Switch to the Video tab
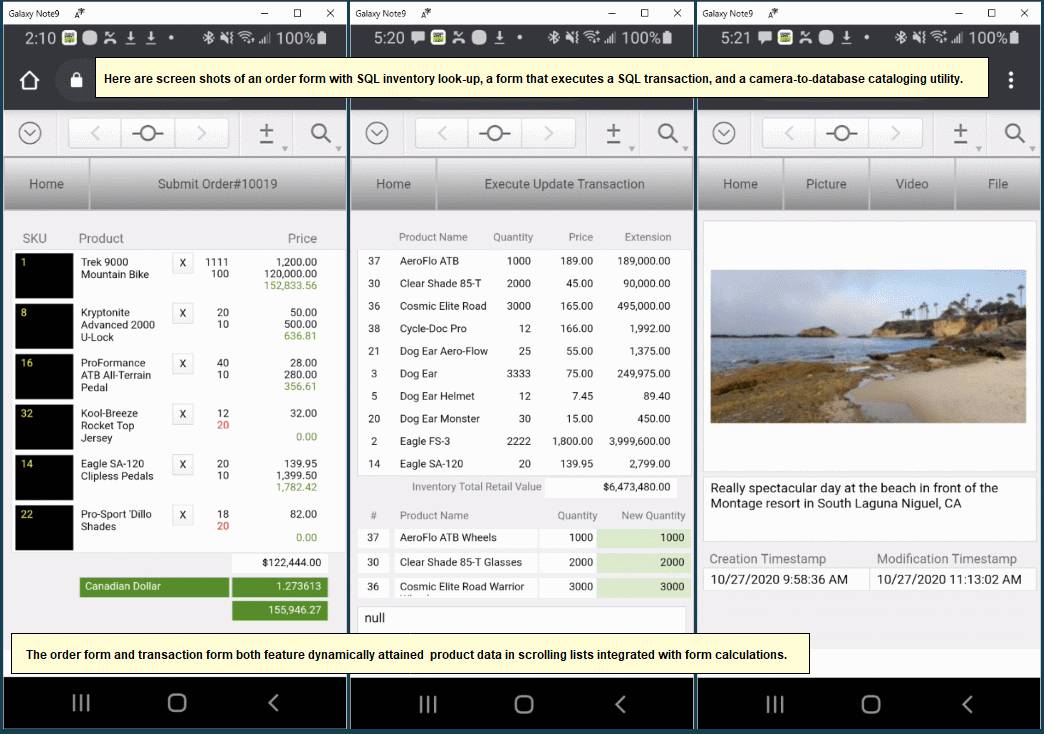The image size is (1044, 734). (x=911, y=184)
